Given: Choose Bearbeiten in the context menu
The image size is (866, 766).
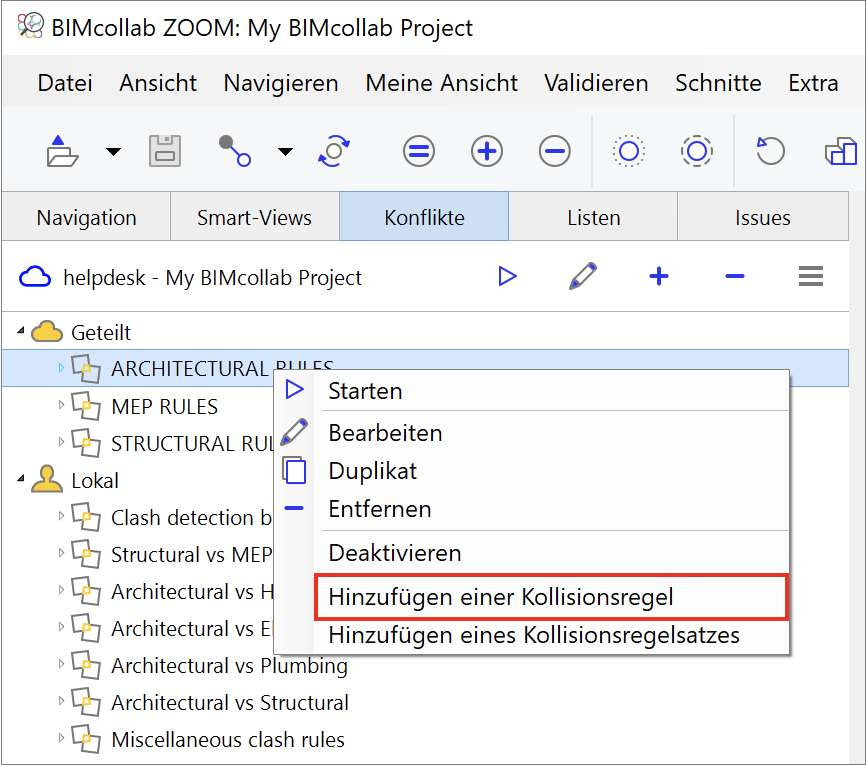Looking at the screenshot, I should pyautogui.click(x=531, y=432).
